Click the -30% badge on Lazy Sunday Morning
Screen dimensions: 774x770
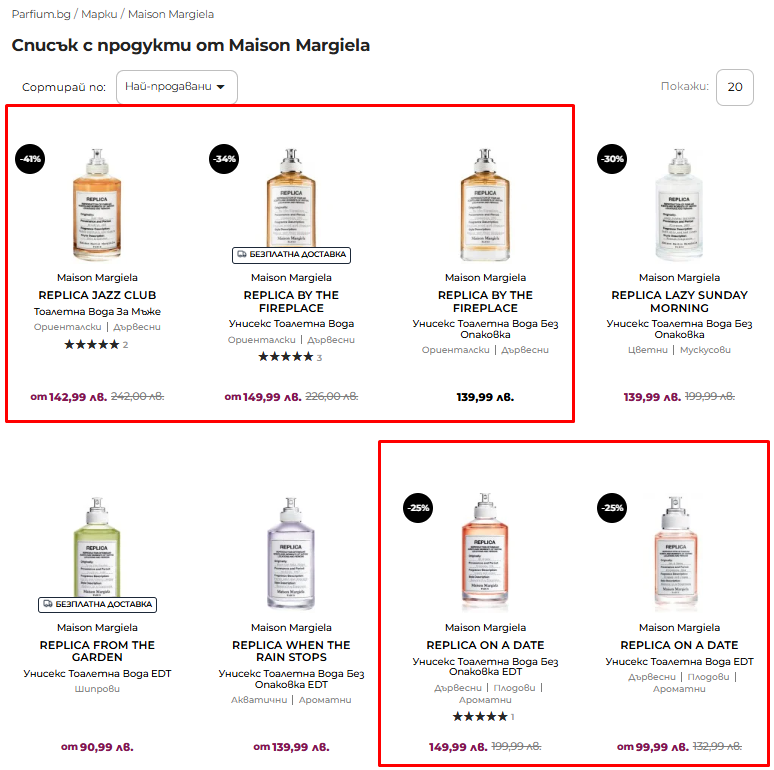click(x=612, y=159)
